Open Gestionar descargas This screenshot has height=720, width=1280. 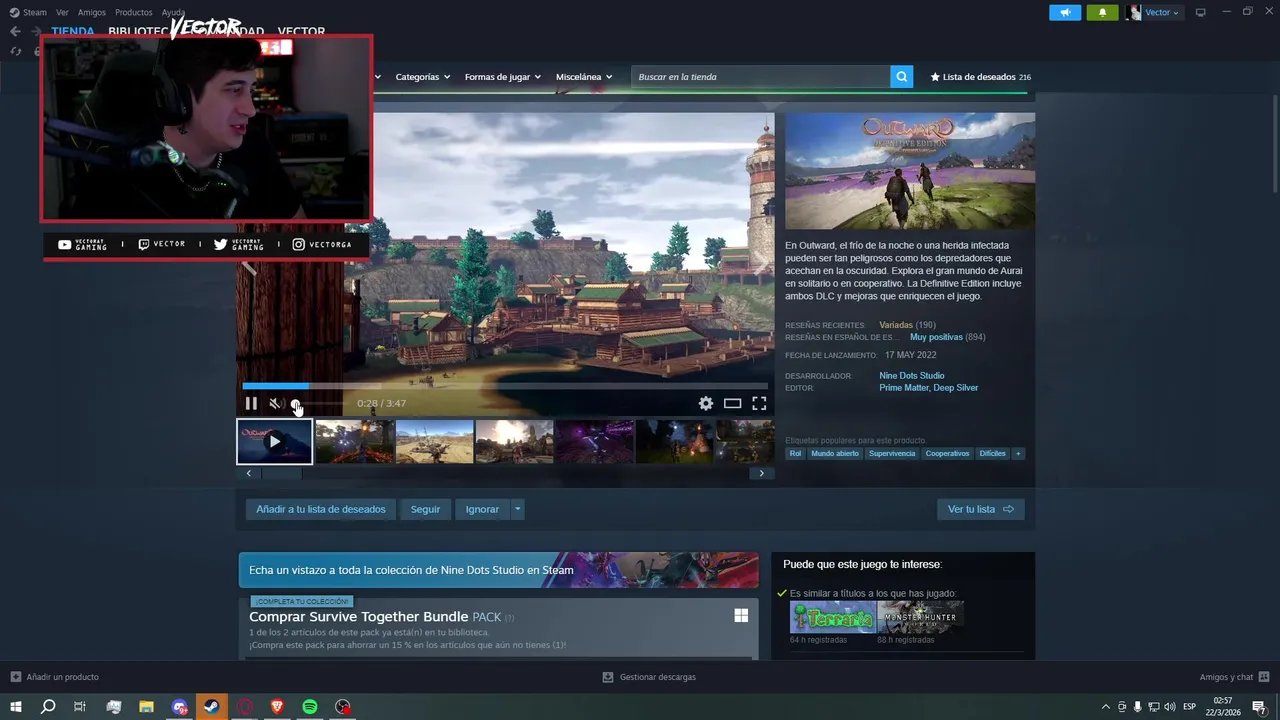(649, 677)
